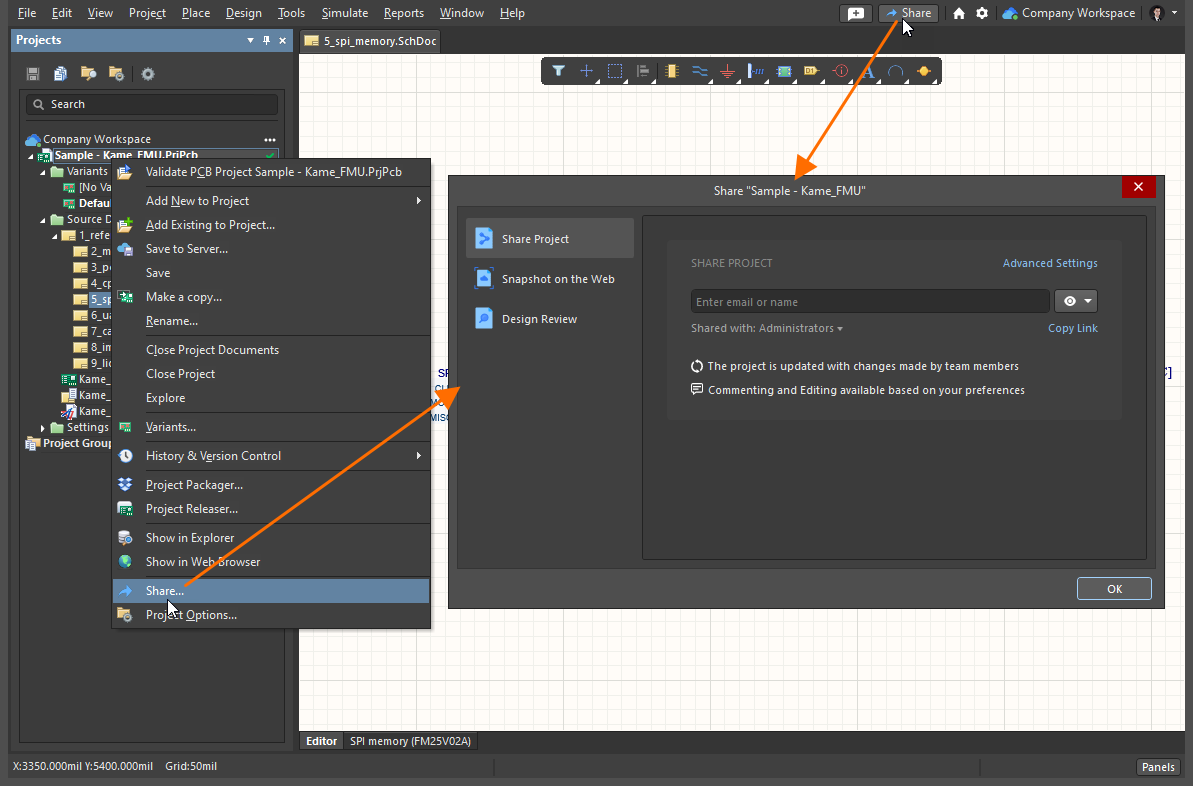Confirm the Share dialog with OK
Screen dimensions: 1193x786
click(1114, 589)
